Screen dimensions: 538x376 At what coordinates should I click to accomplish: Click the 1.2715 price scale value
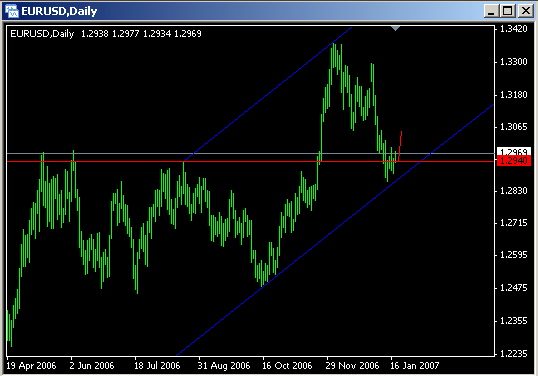(513, 223)
